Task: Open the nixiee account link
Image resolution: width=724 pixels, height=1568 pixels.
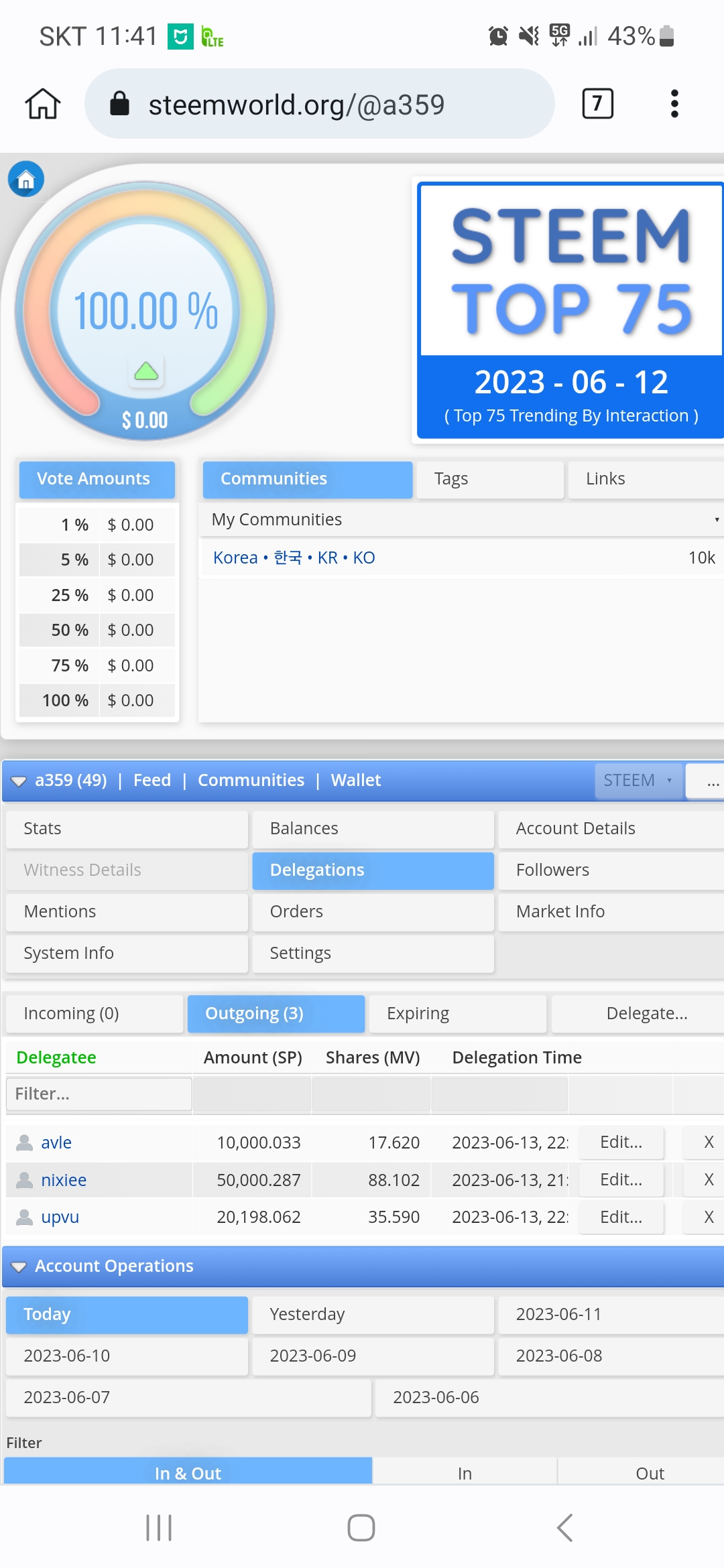Action: (x=64, y=1181)
